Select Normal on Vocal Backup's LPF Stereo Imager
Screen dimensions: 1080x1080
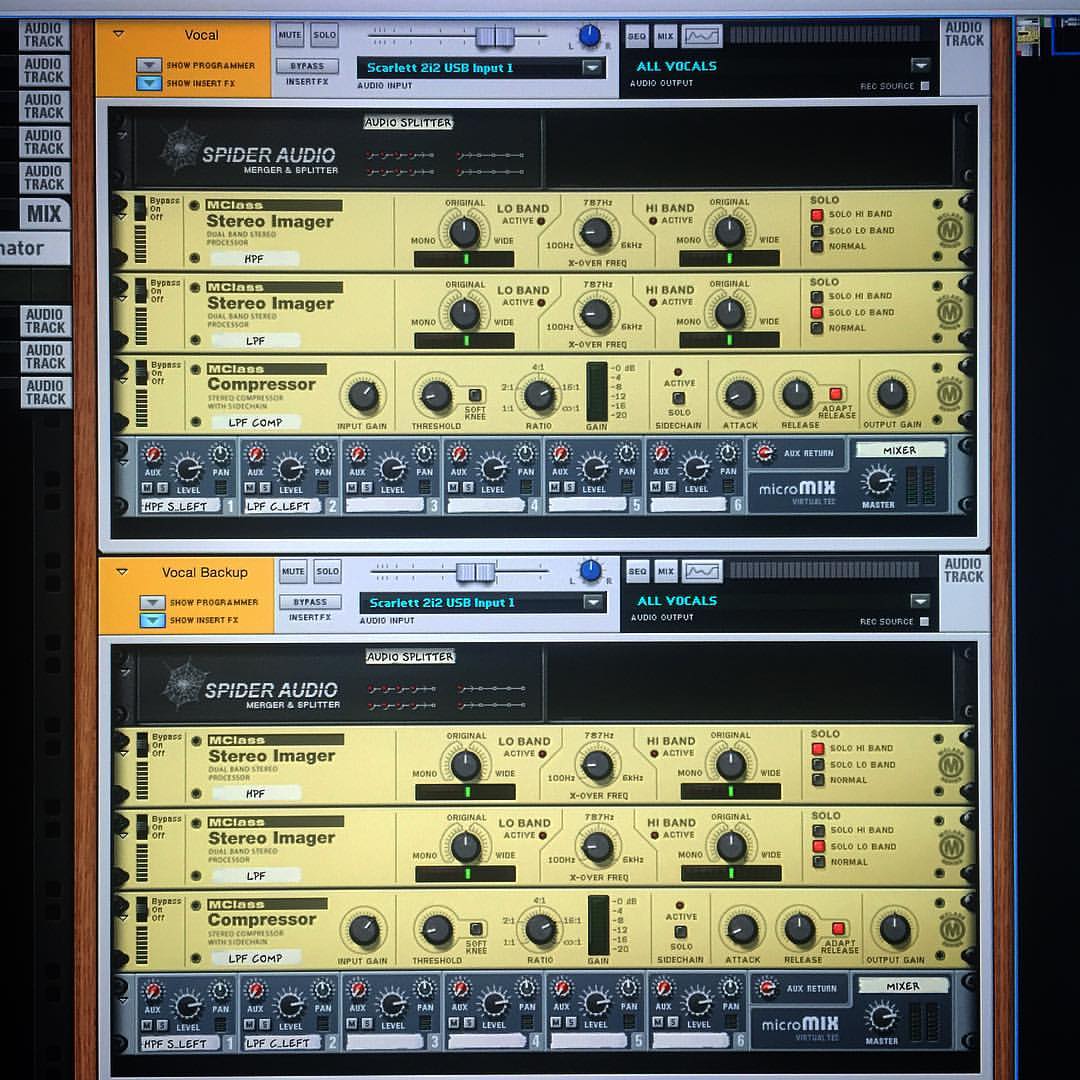tap(819, 862)
